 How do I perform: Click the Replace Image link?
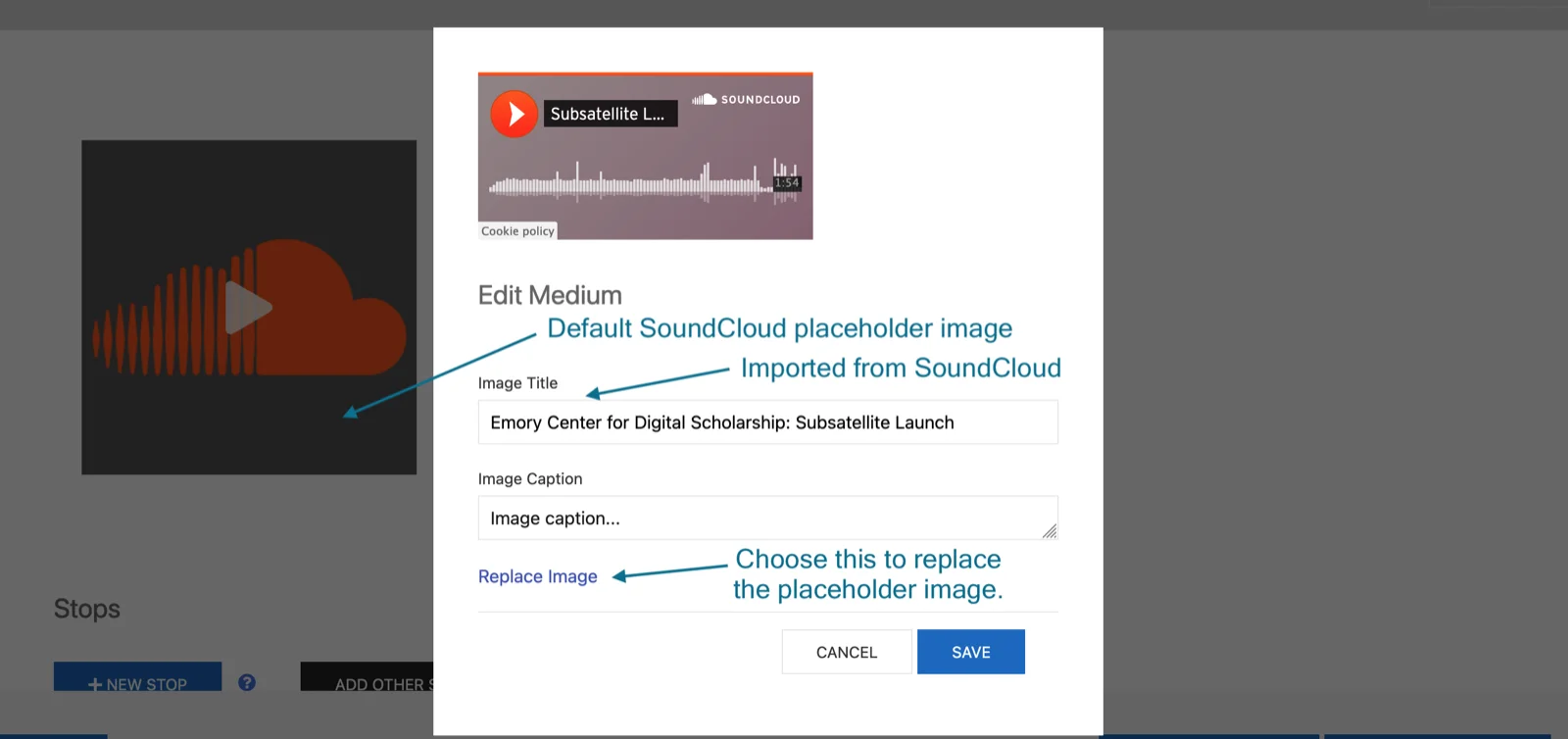pos(538,576)
